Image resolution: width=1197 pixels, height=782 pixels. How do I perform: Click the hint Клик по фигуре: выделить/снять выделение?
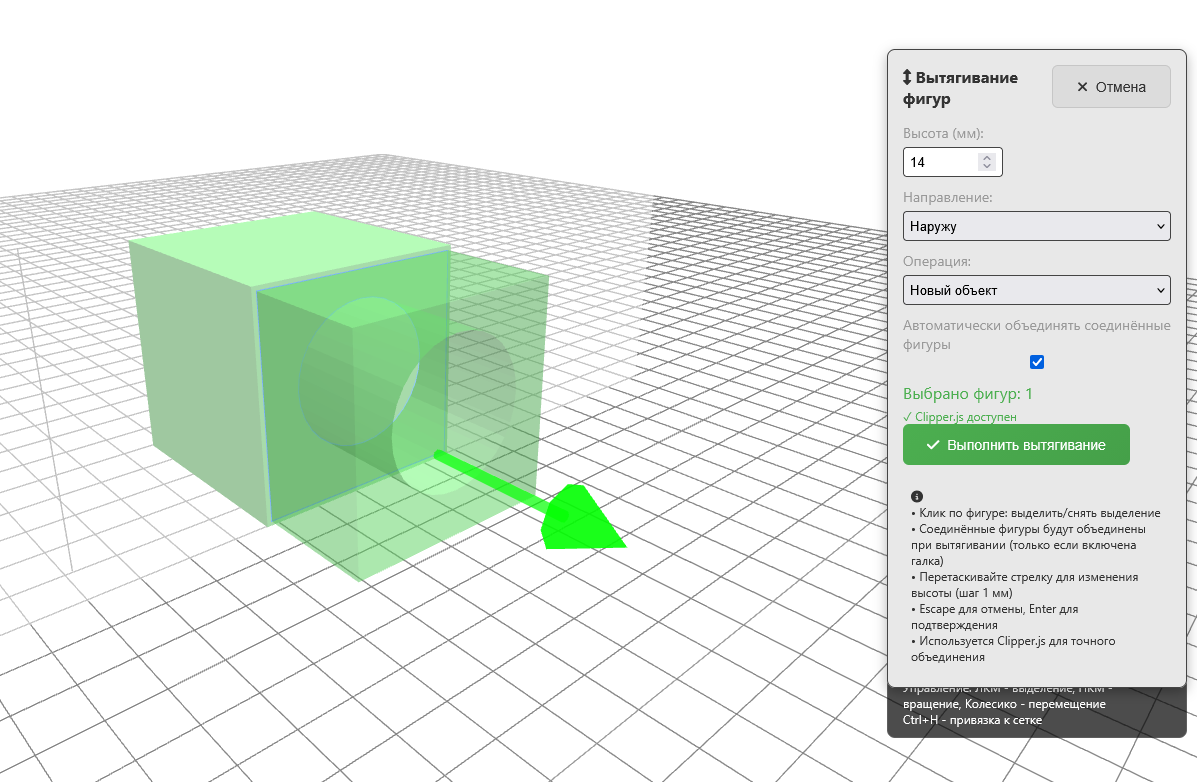point(1036,513)
